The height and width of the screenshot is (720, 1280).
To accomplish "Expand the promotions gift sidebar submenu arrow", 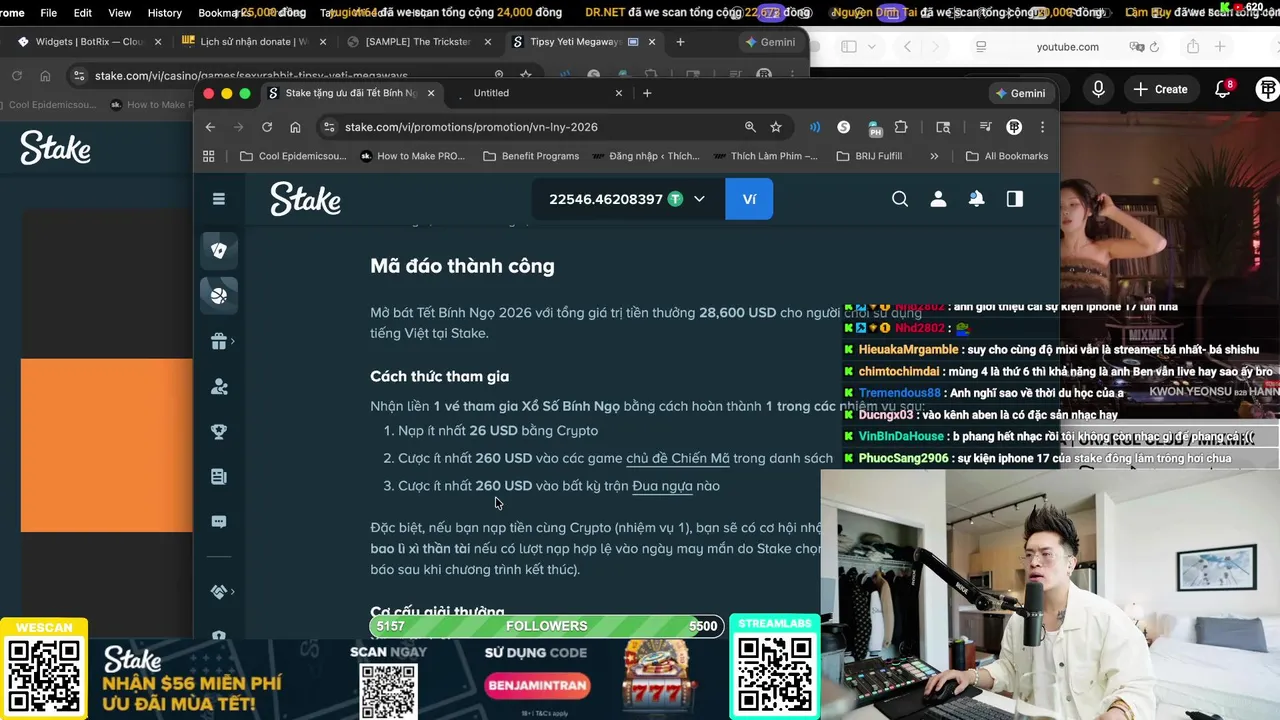I will click(233, 342).
